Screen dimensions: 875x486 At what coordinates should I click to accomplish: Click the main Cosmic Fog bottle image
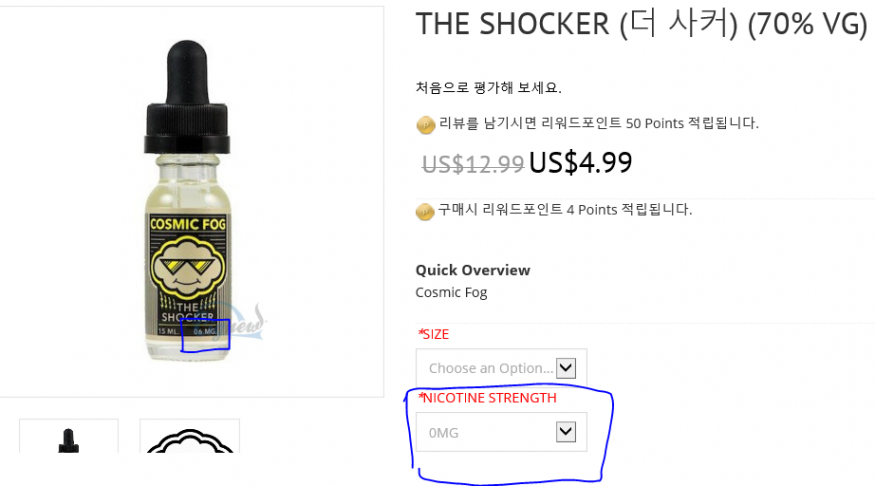[x=188, y=201]
